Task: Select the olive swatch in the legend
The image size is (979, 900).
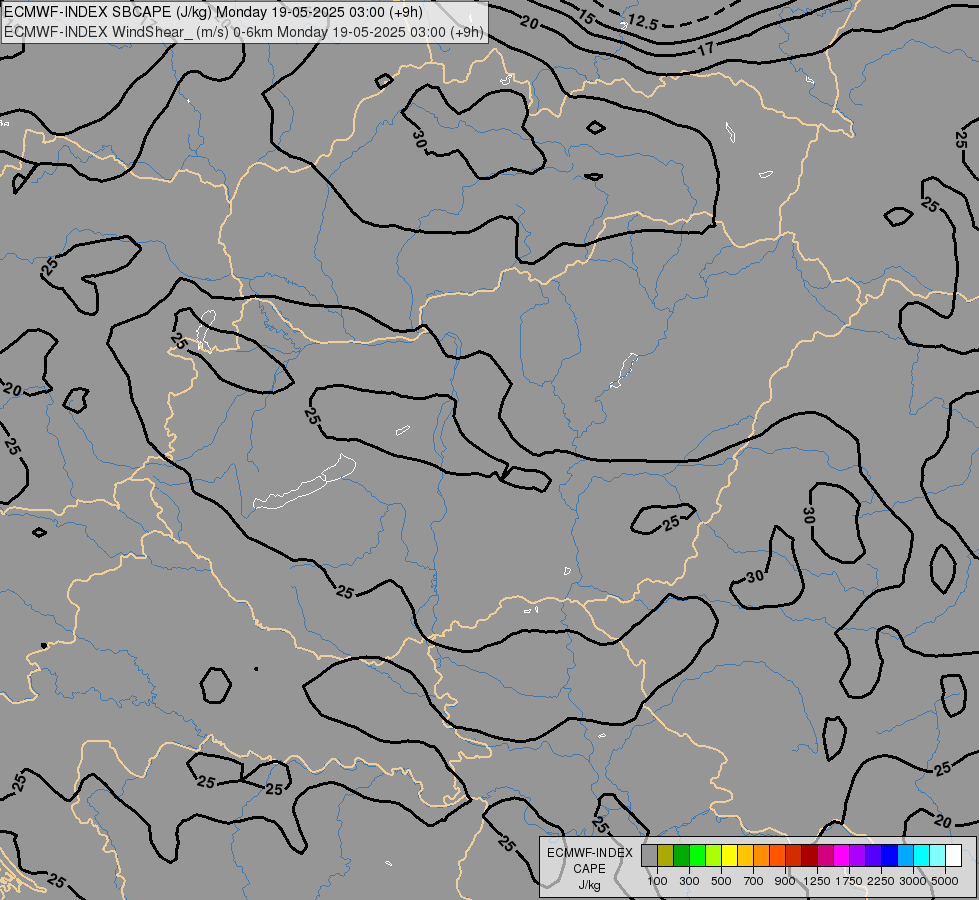Action: pos(666,855)
